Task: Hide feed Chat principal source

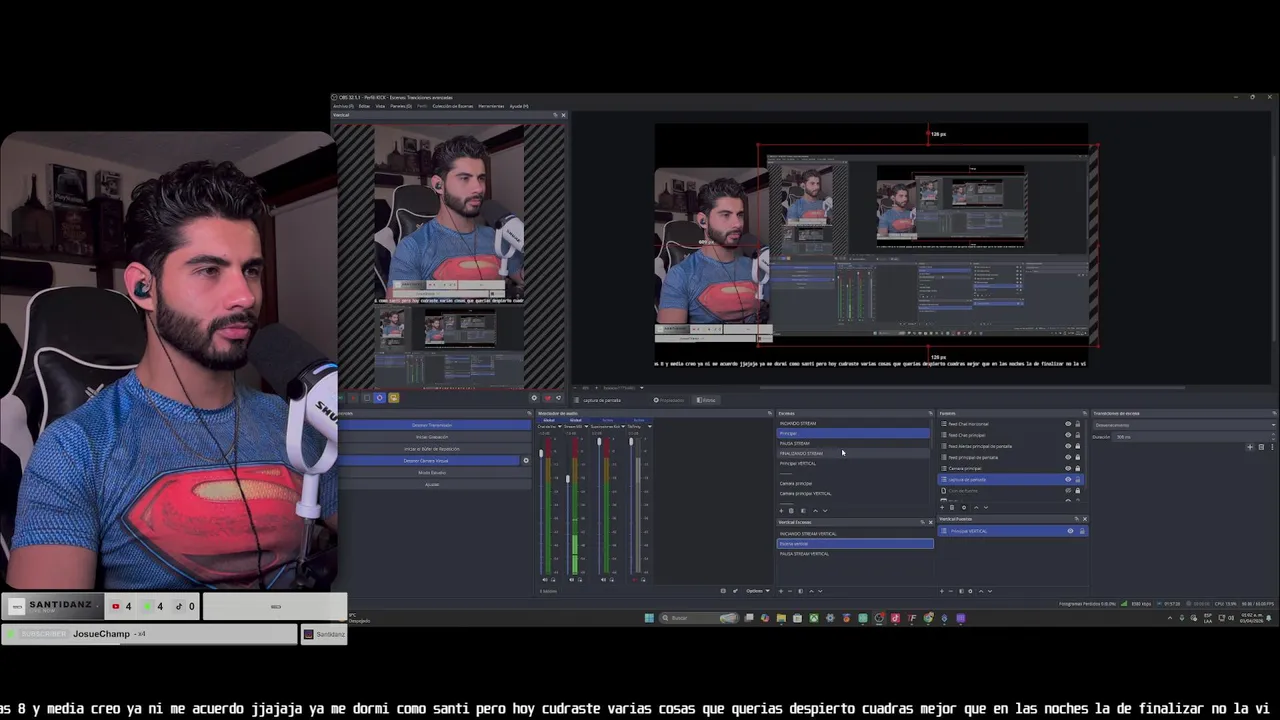Action: tap(1068, 435)
